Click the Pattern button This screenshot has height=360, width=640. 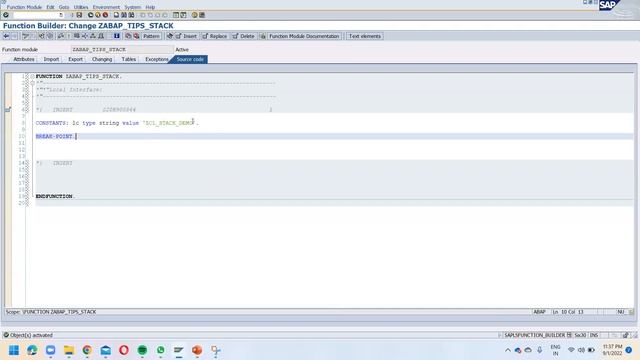click(x=151, y=36)
